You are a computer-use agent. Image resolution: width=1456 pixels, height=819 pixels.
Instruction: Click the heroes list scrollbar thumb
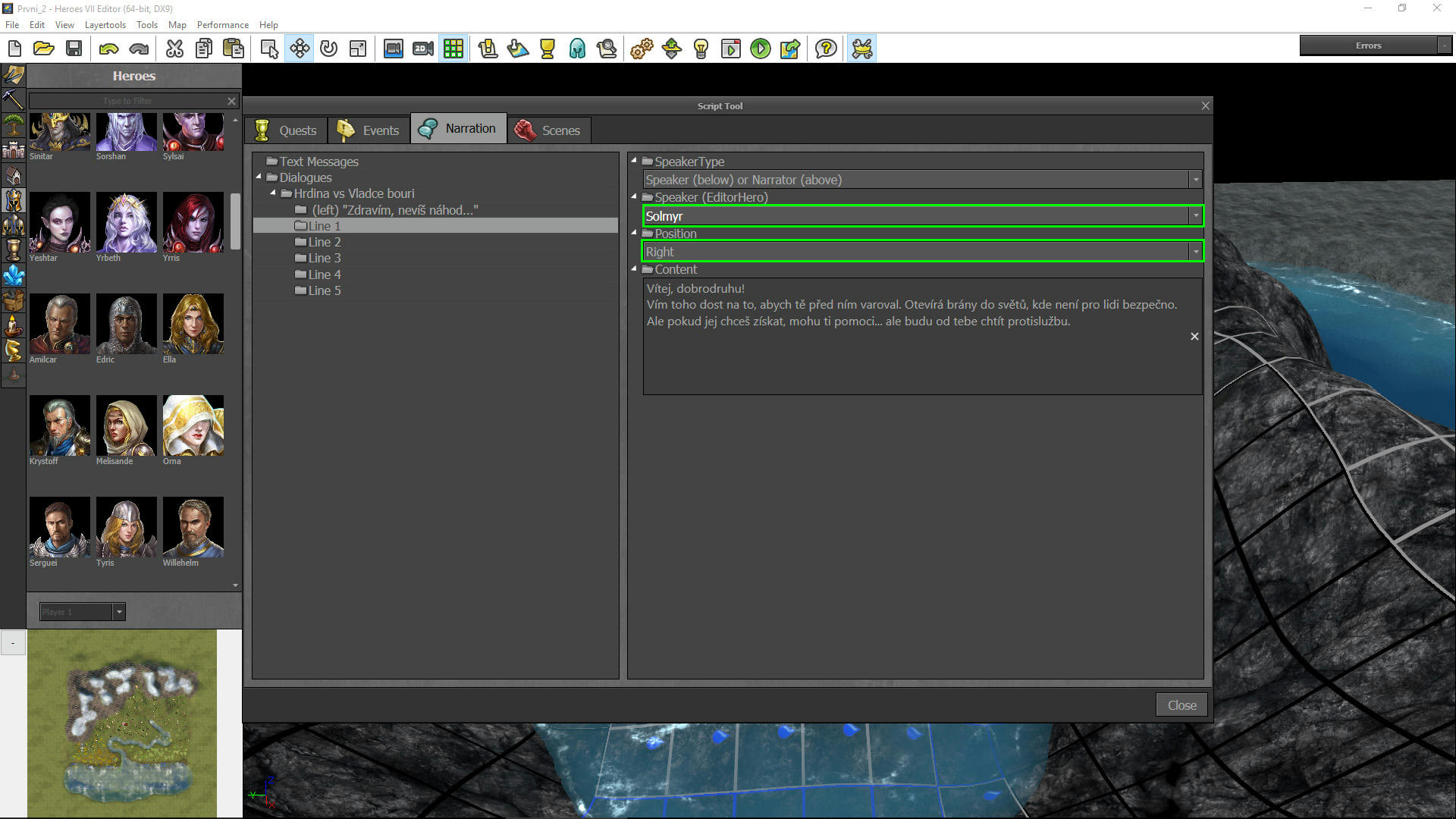click(235, 221)
